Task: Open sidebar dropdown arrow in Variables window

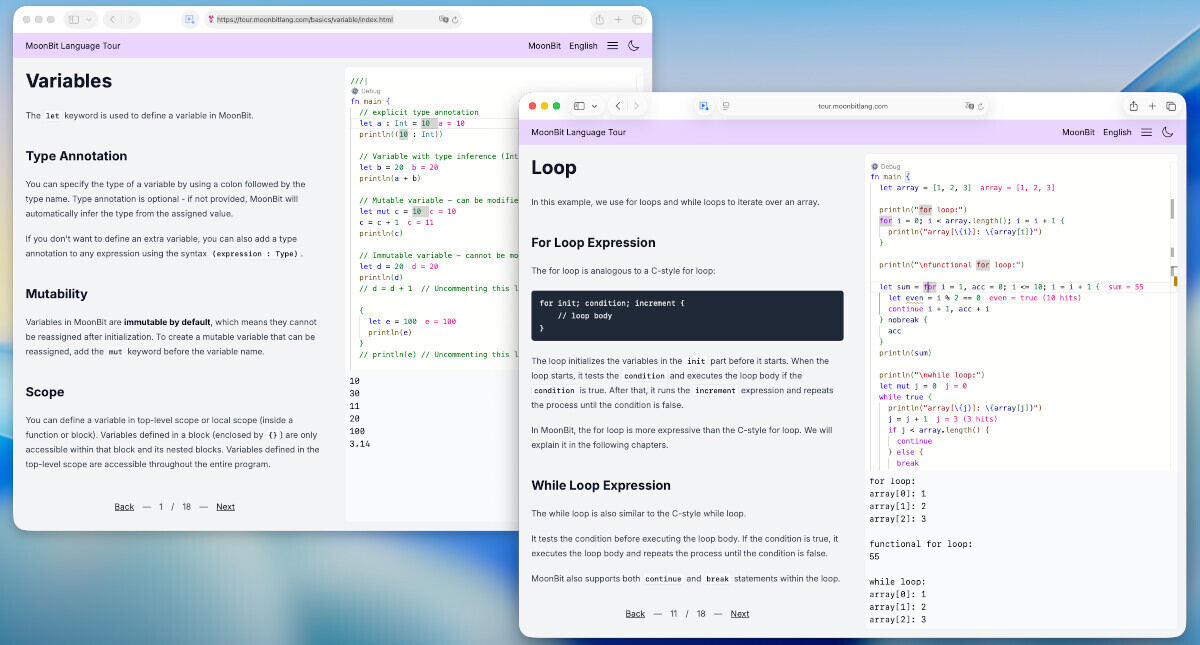Action: pyautogui.click(x=89, y=19)
